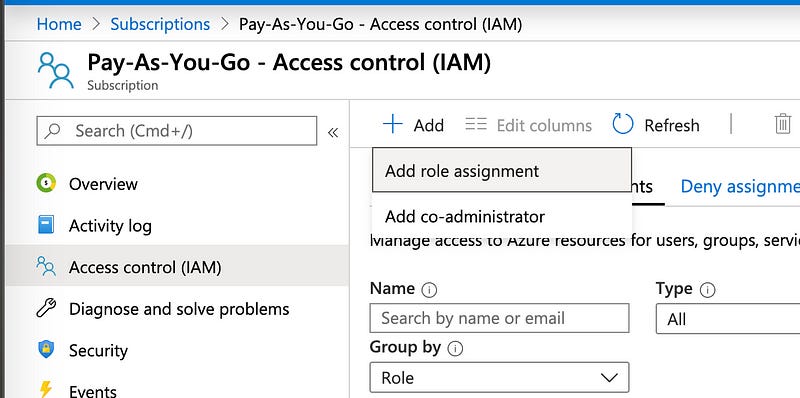Switch to the Deny assignments tab
The image size is (800, 398).
click(x=740, y=187)
